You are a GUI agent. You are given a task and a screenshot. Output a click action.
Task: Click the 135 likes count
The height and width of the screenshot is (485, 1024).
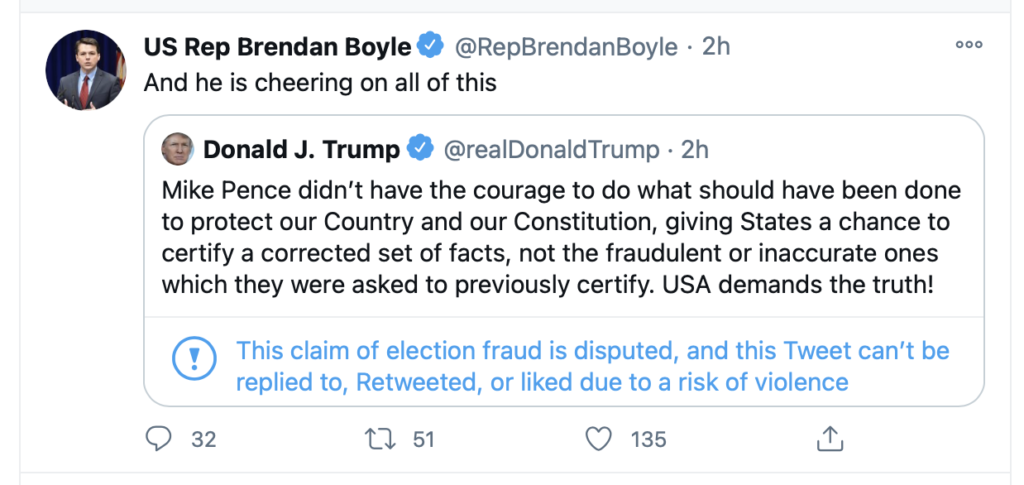pos(647,439)
